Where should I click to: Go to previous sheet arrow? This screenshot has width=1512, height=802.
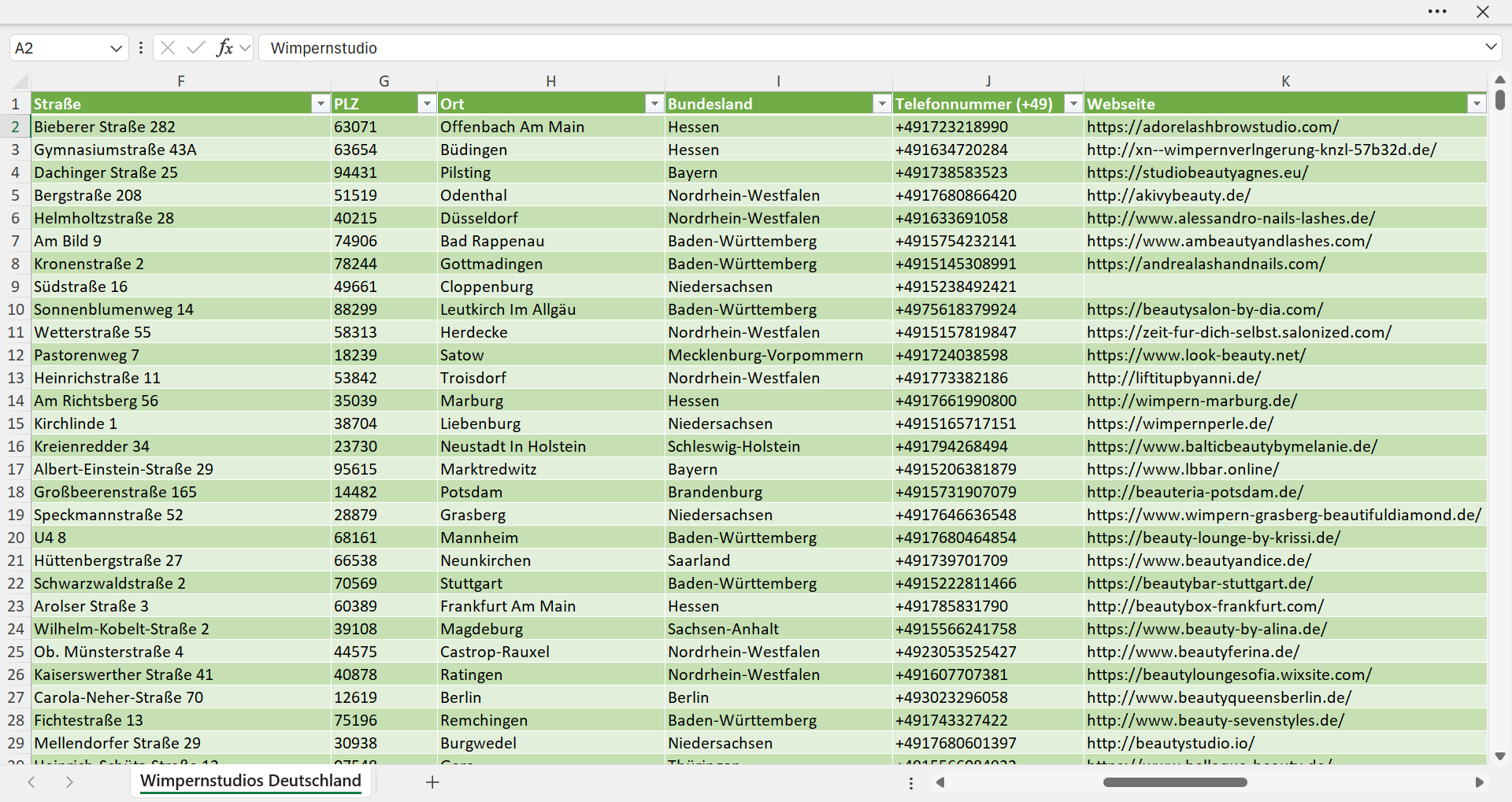pyautogui.click(x=31, y=782)
